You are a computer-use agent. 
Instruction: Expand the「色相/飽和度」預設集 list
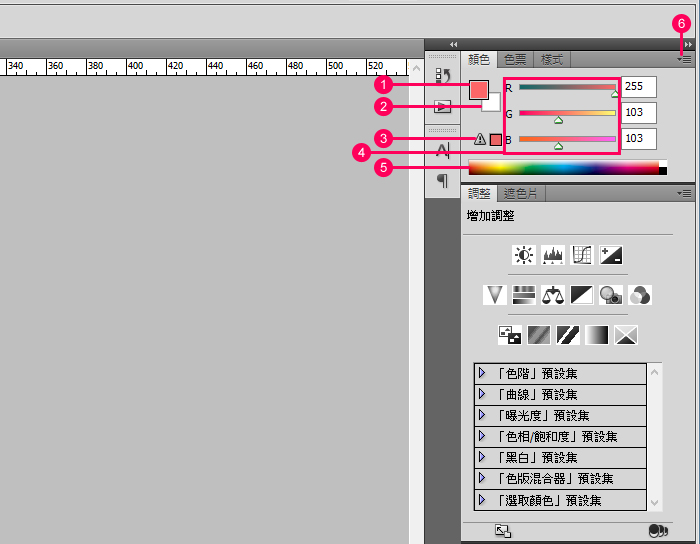pyautogui.click(x=481, y=436)
